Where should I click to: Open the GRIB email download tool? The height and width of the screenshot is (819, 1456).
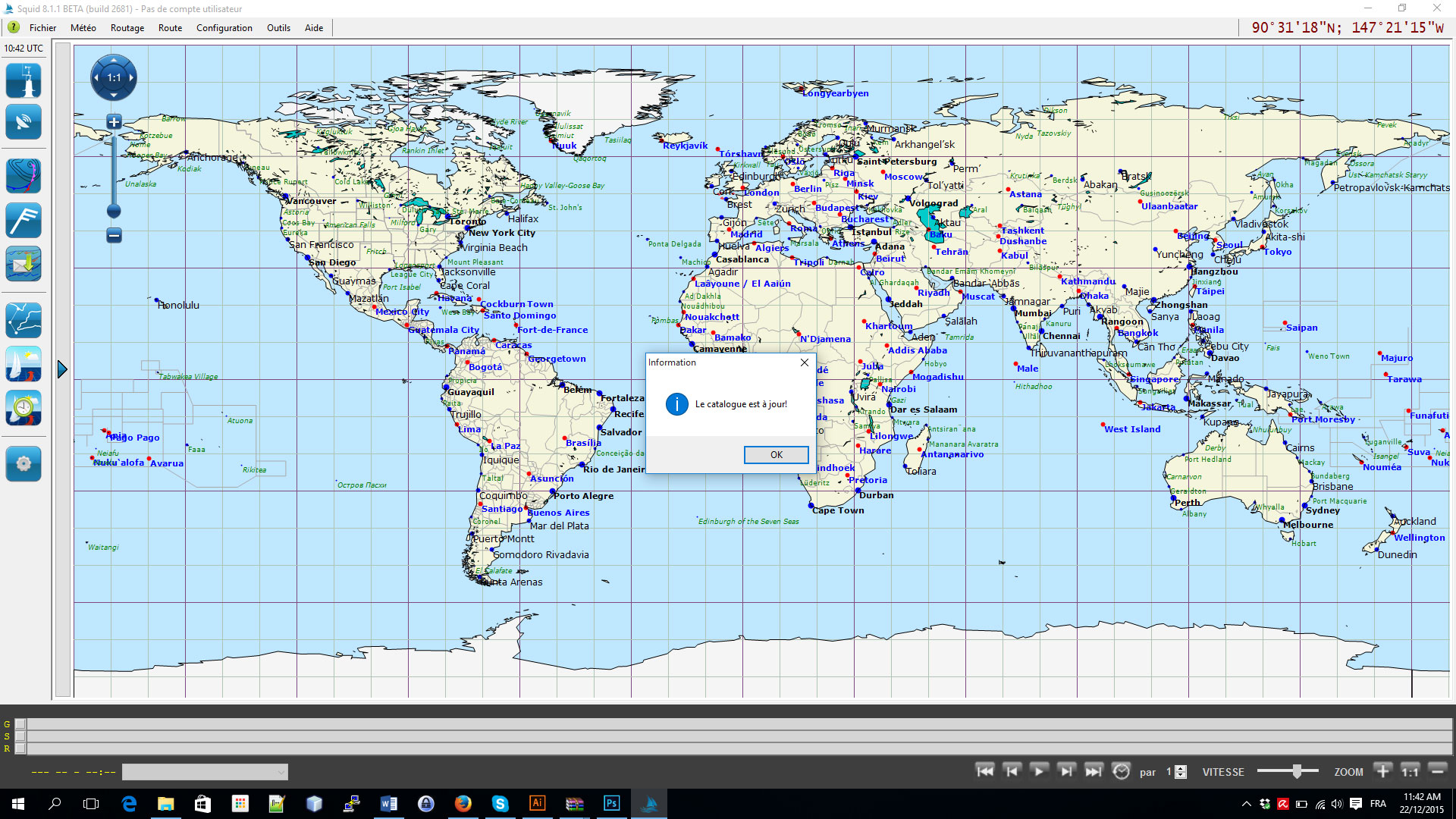click(x=24, y=265)
